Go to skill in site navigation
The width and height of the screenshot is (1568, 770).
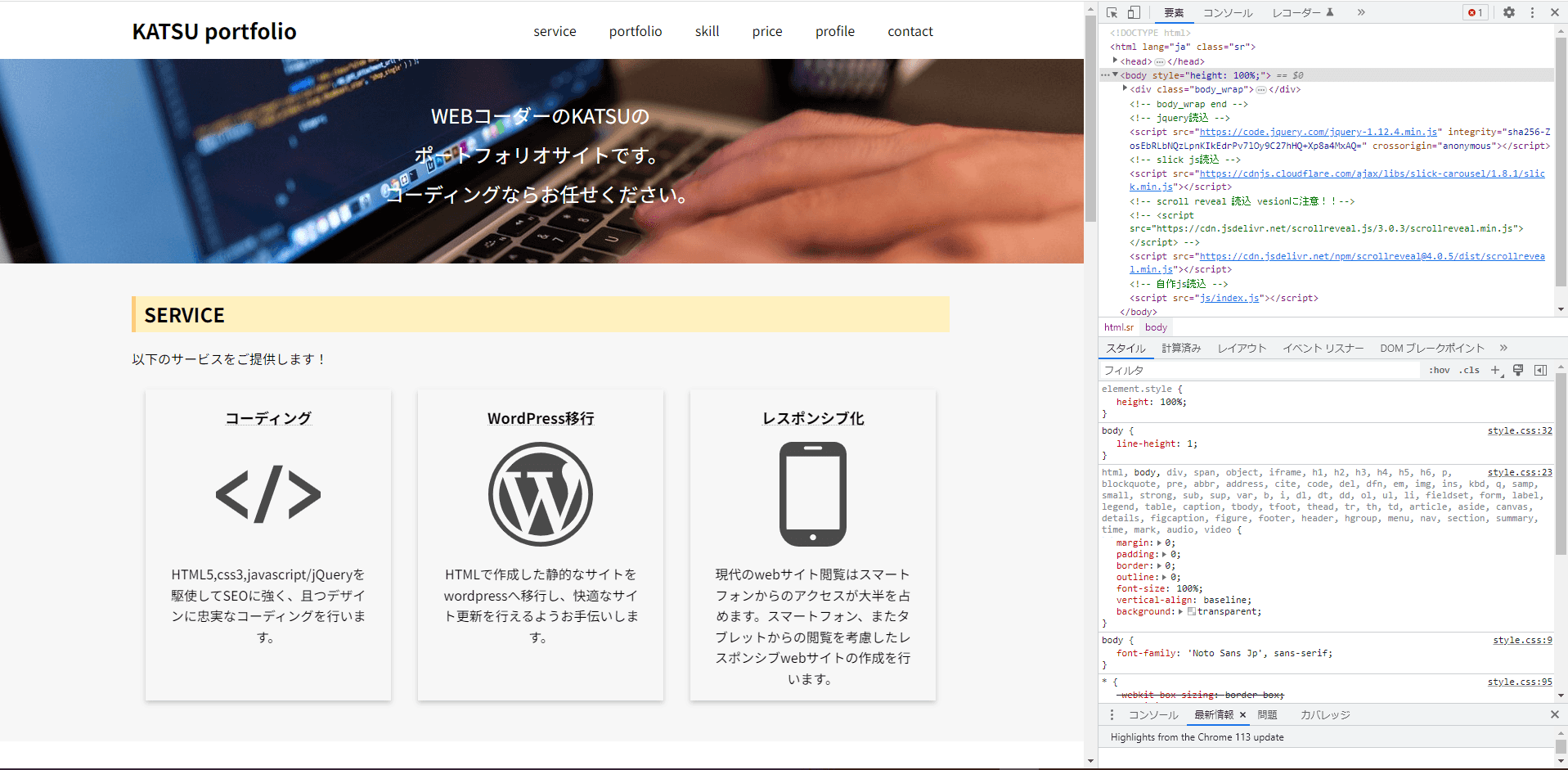707,31
